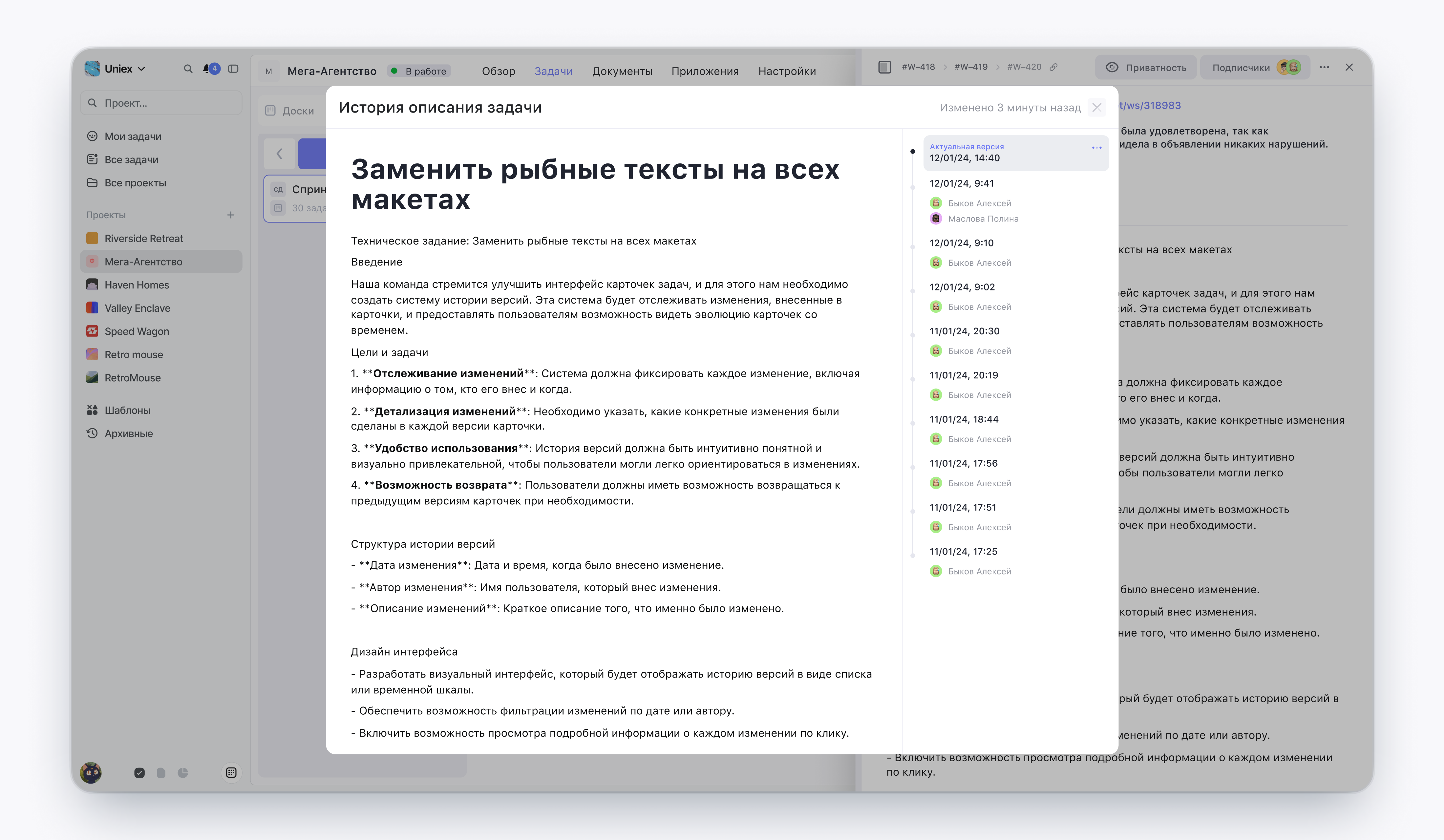The width and height of the screenshot is (1444, 840).
Task: Click user avatar at sidebar bottom
Action: tap(91, 772)
